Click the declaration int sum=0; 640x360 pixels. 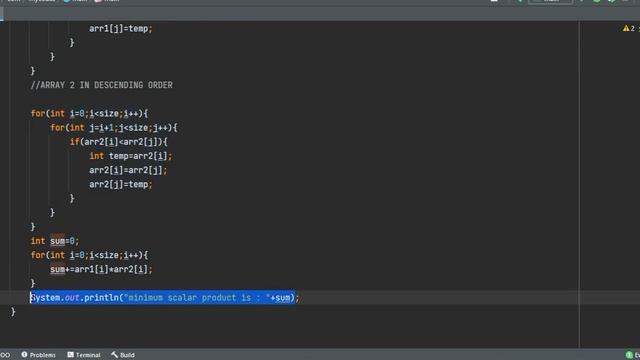coord(55,241)
